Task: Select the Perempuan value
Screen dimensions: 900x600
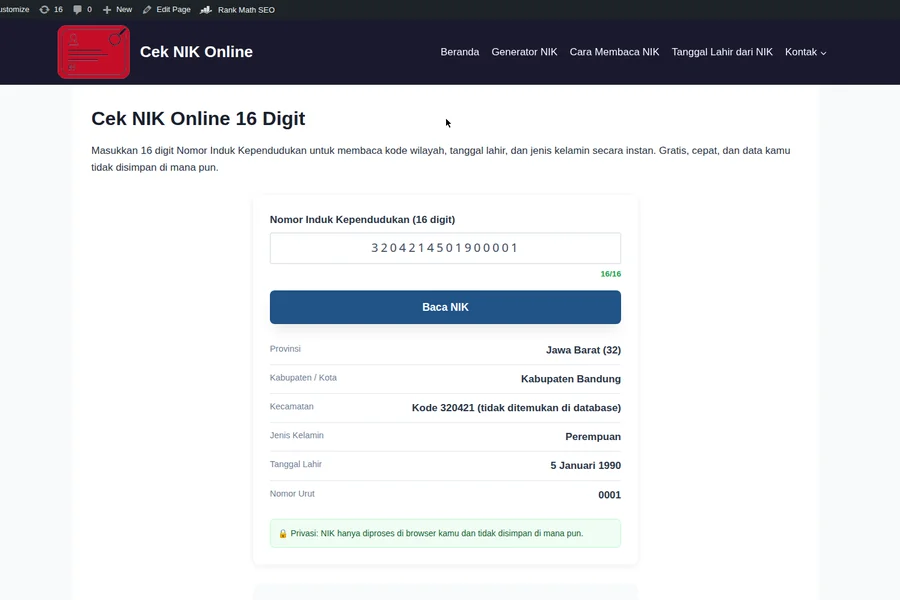Action: coord(593,437)
